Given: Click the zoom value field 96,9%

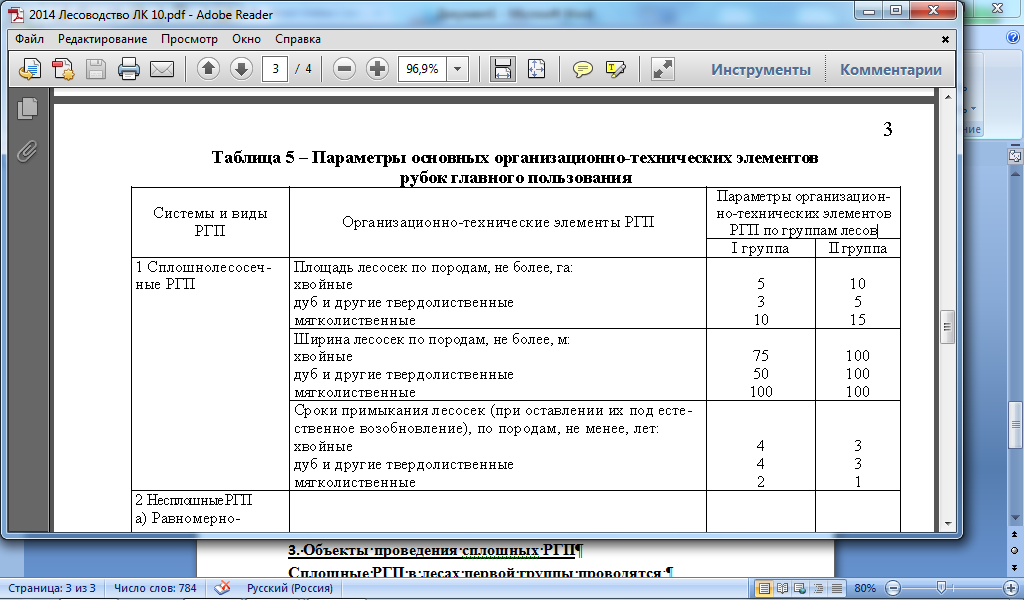Looking at the screenshot, I should (423, 69).
